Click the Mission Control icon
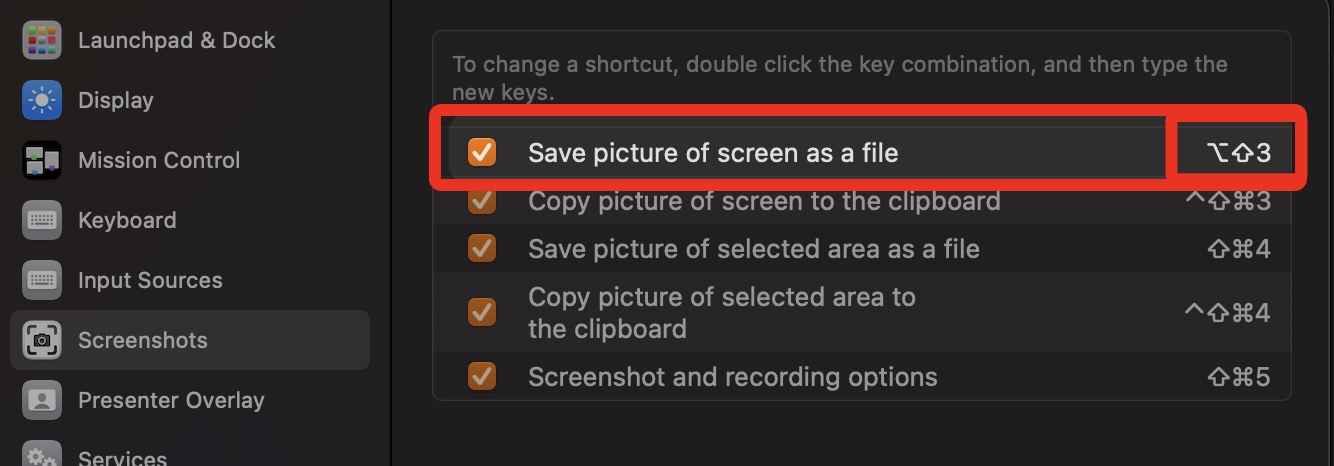 (42, 160)
